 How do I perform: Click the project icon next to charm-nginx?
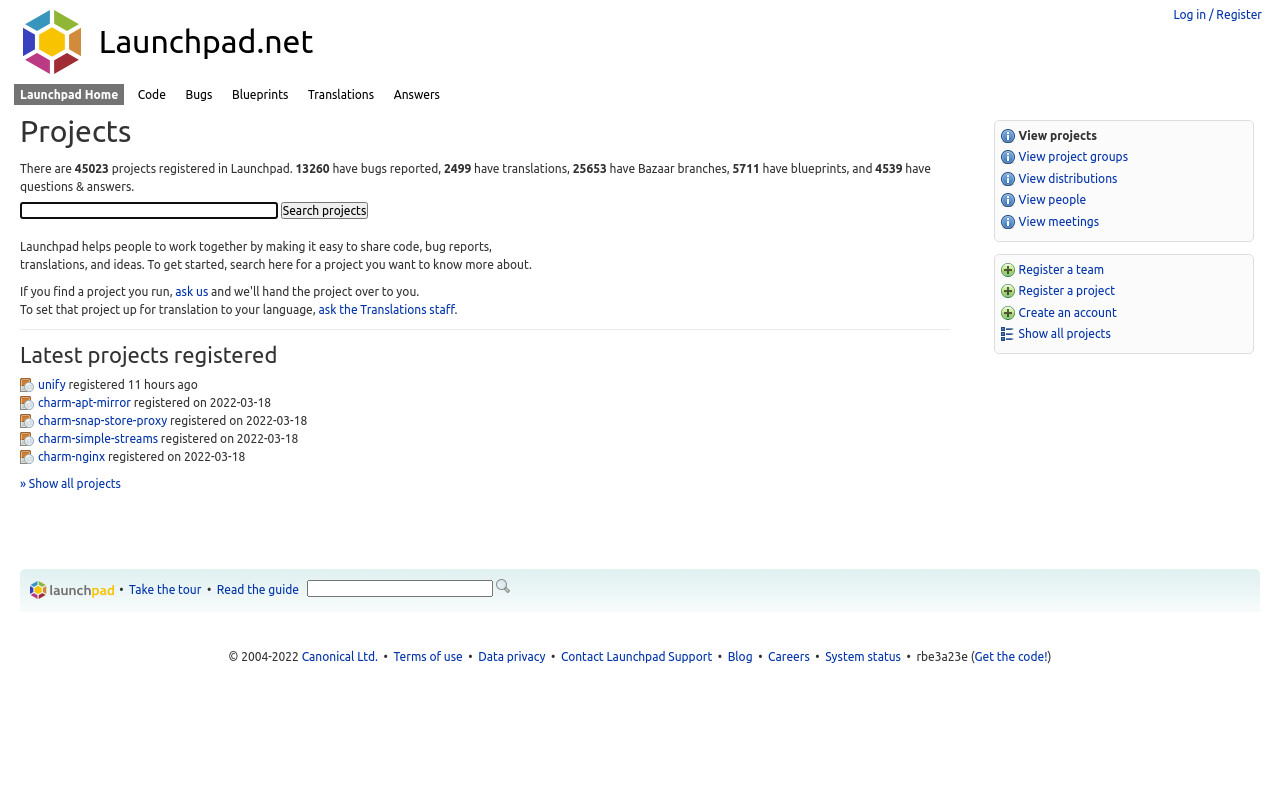pos(27,457)
